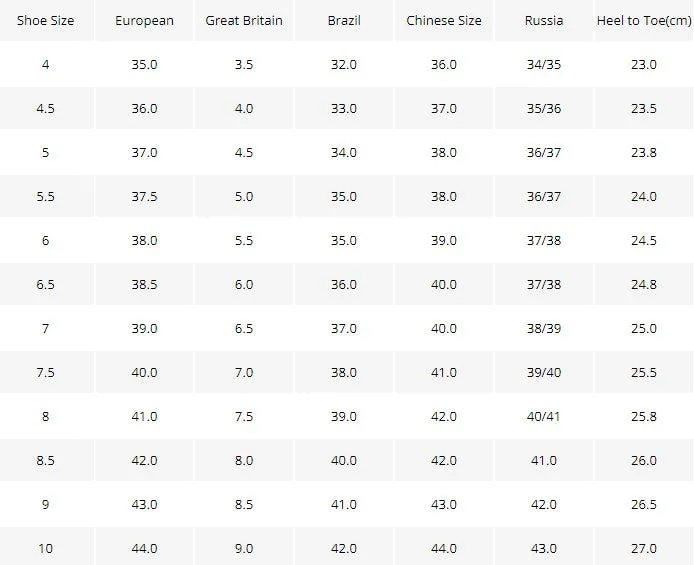This screenshot has width=694, height=565.
Task: Click Russia value 34/35
Action: (x=544, y=65)
